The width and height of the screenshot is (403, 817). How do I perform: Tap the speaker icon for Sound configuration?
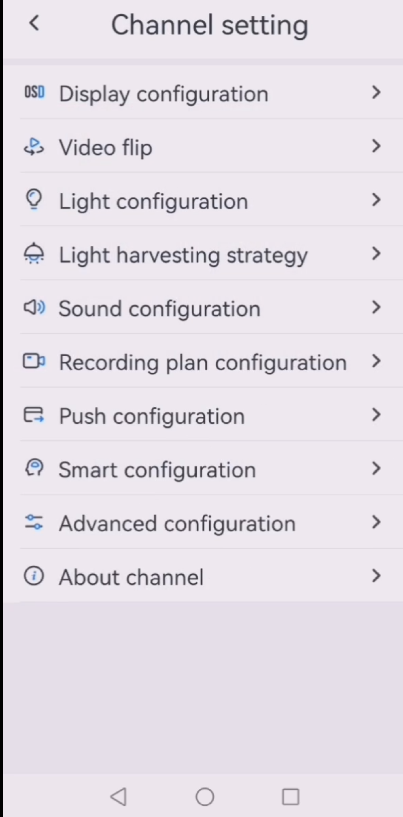pyautogui.click(x=34, y=308)
